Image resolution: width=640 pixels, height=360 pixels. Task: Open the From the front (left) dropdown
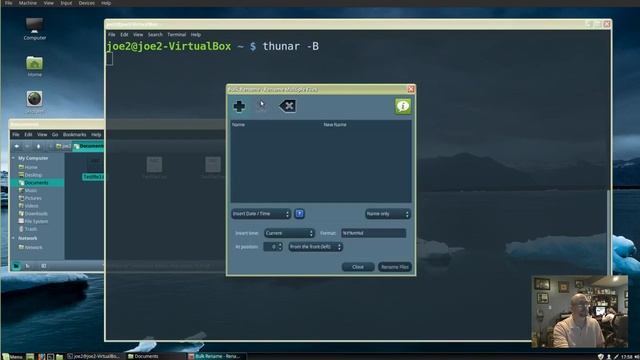click(315, 247)
